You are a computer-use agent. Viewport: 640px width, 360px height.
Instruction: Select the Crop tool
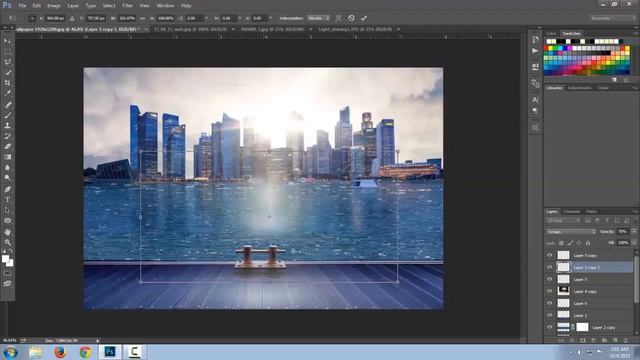pyautogui.click(x=7, y=83)
